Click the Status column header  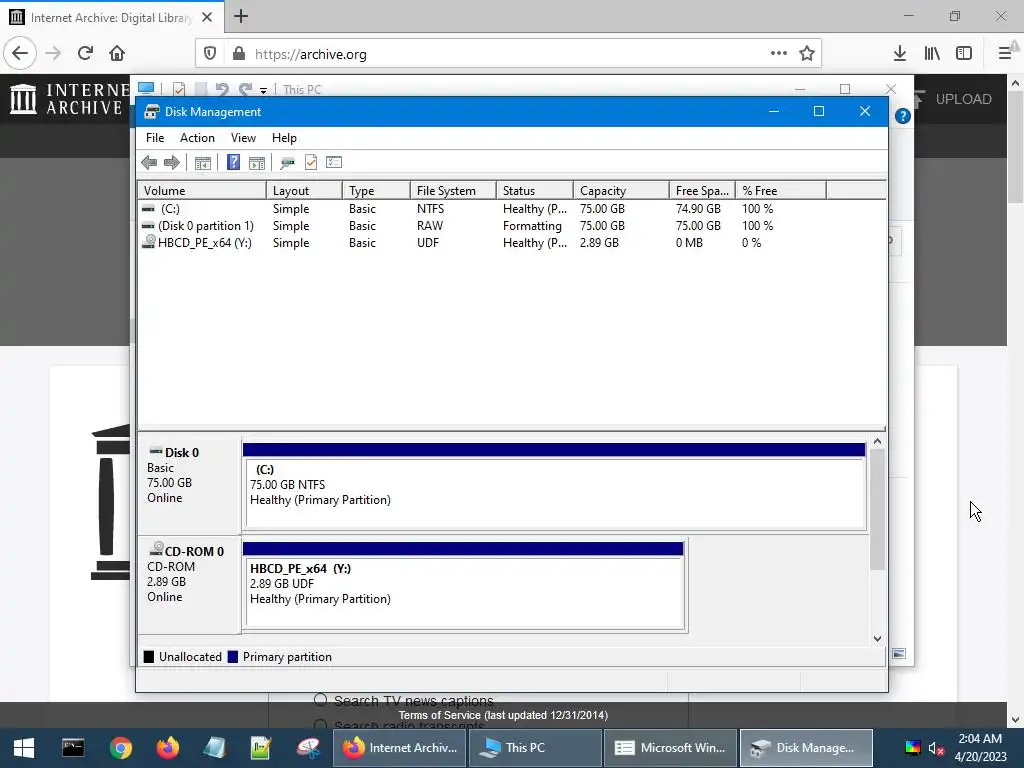point(535,191)
